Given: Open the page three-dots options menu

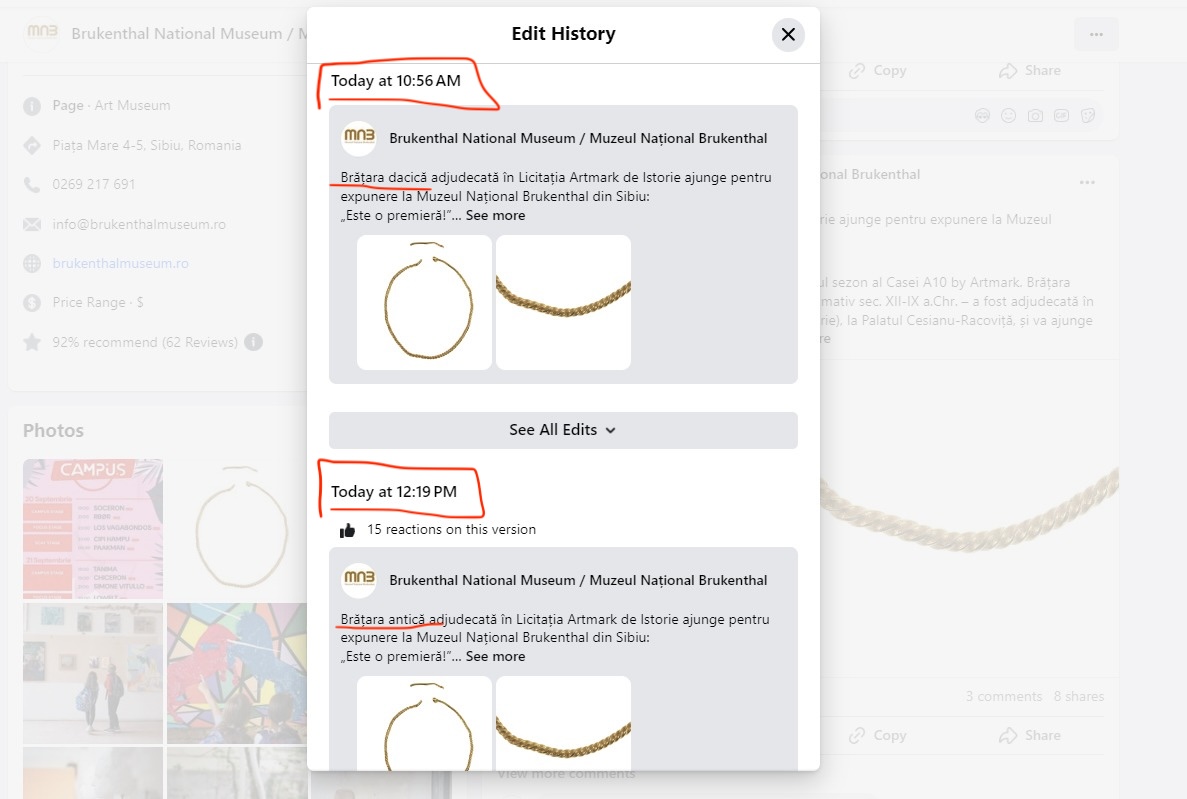Looking at the screenshot, I should 1096,34.
